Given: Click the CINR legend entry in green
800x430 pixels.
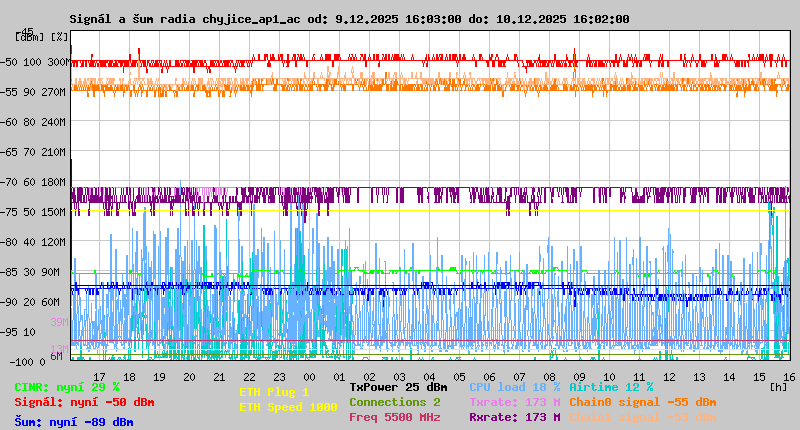Looking at the screenshot, I should (67, 387).
